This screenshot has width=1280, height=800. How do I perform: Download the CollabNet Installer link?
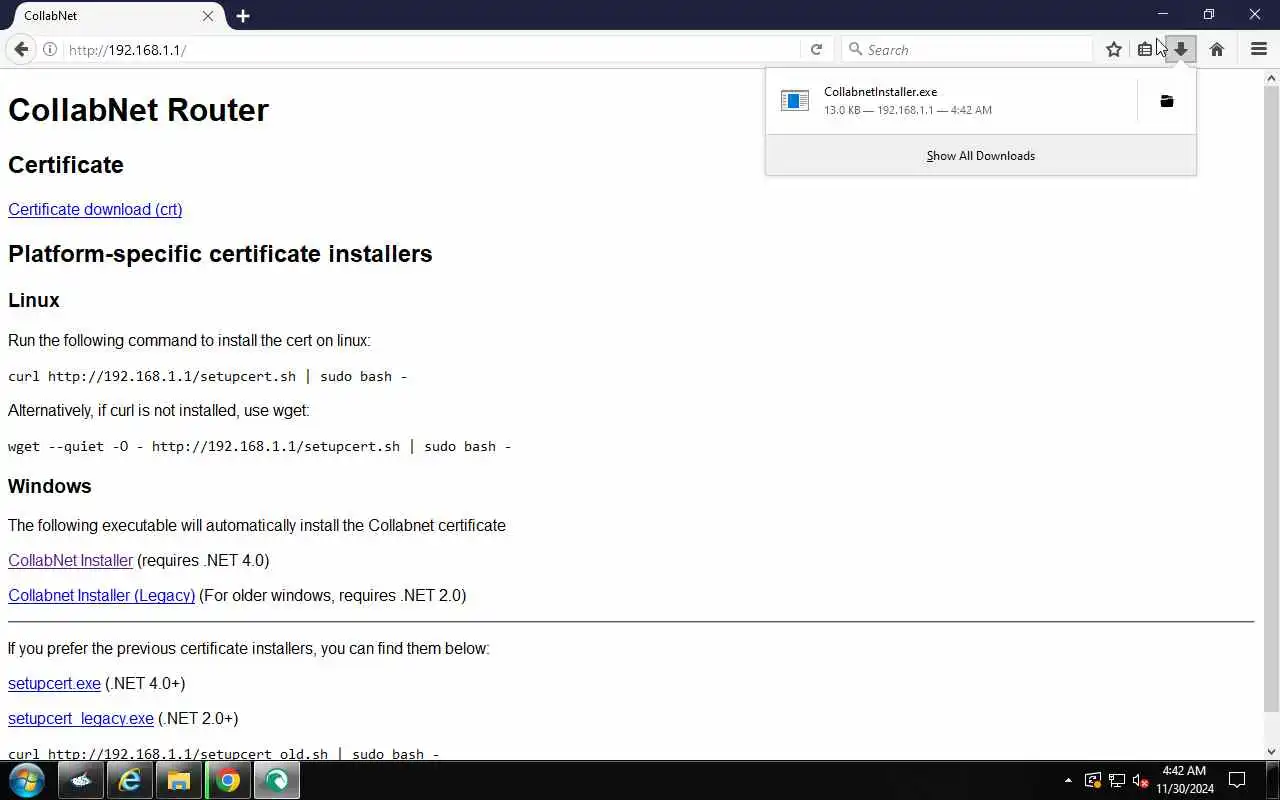pos(70,560)
